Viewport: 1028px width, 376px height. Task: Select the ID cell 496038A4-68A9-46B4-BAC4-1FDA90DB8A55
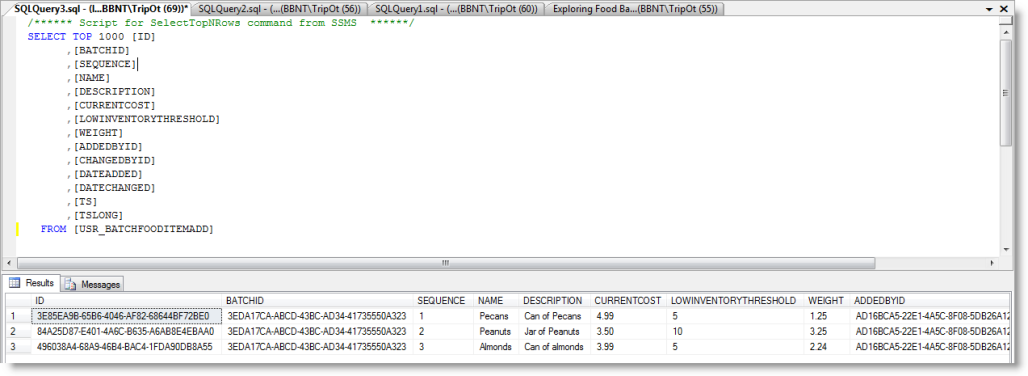(126, 347)
